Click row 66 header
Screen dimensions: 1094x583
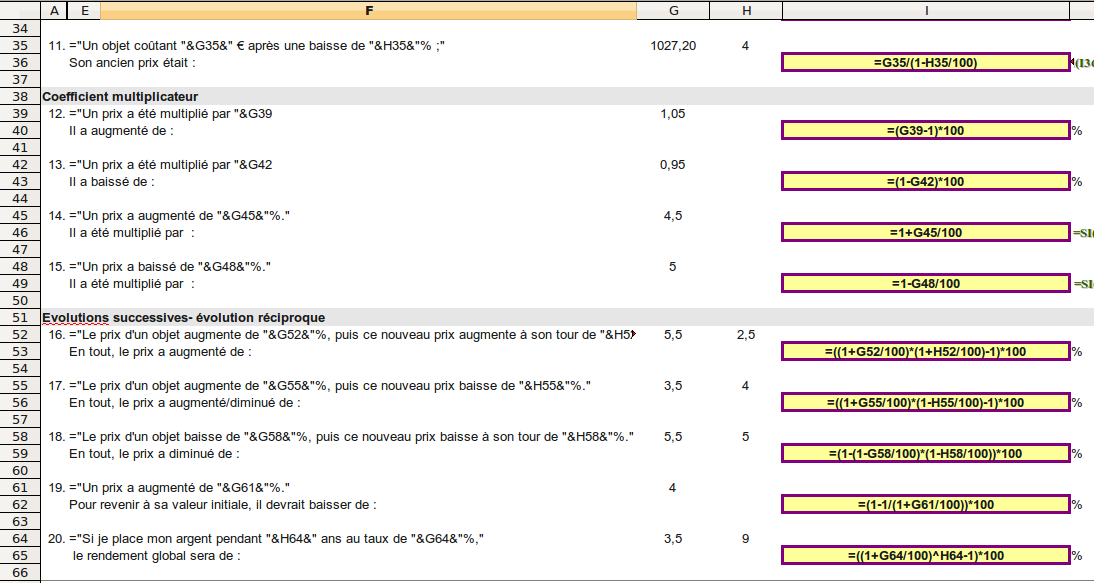20,573
